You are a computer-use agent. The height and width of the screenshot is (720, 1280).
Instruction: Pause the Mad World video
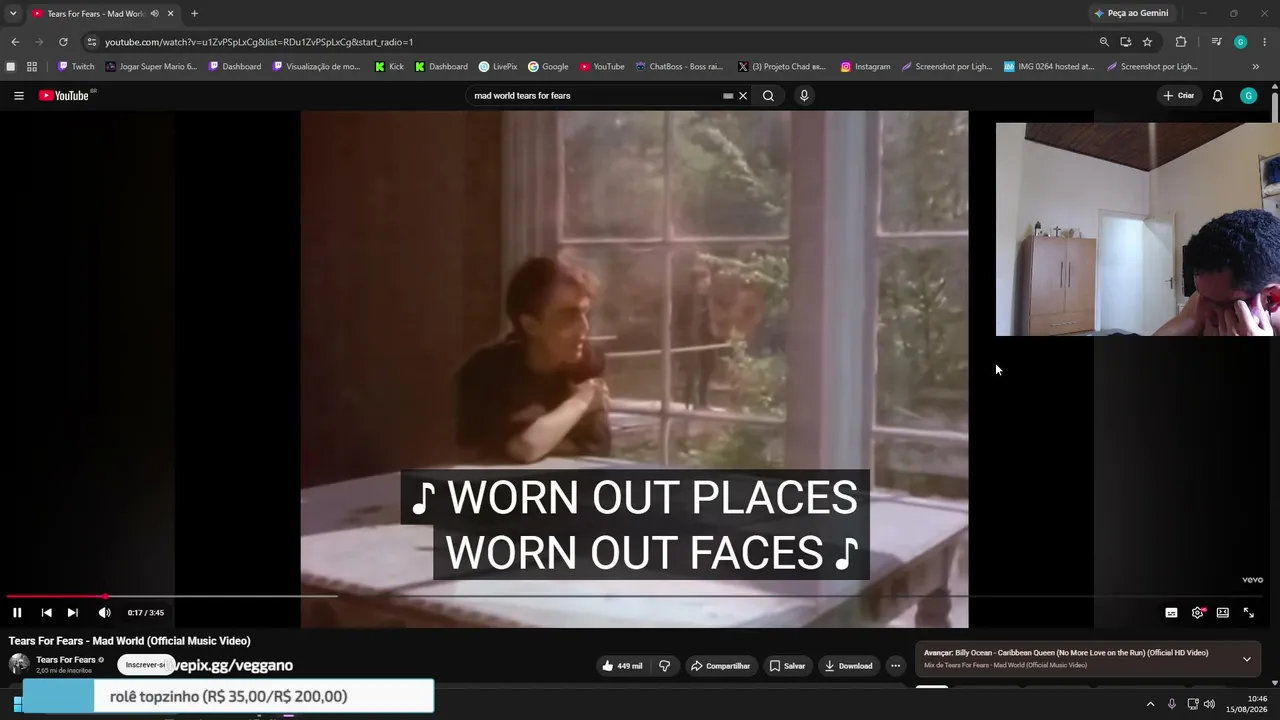pyautogui.click(x=17, y=613)
